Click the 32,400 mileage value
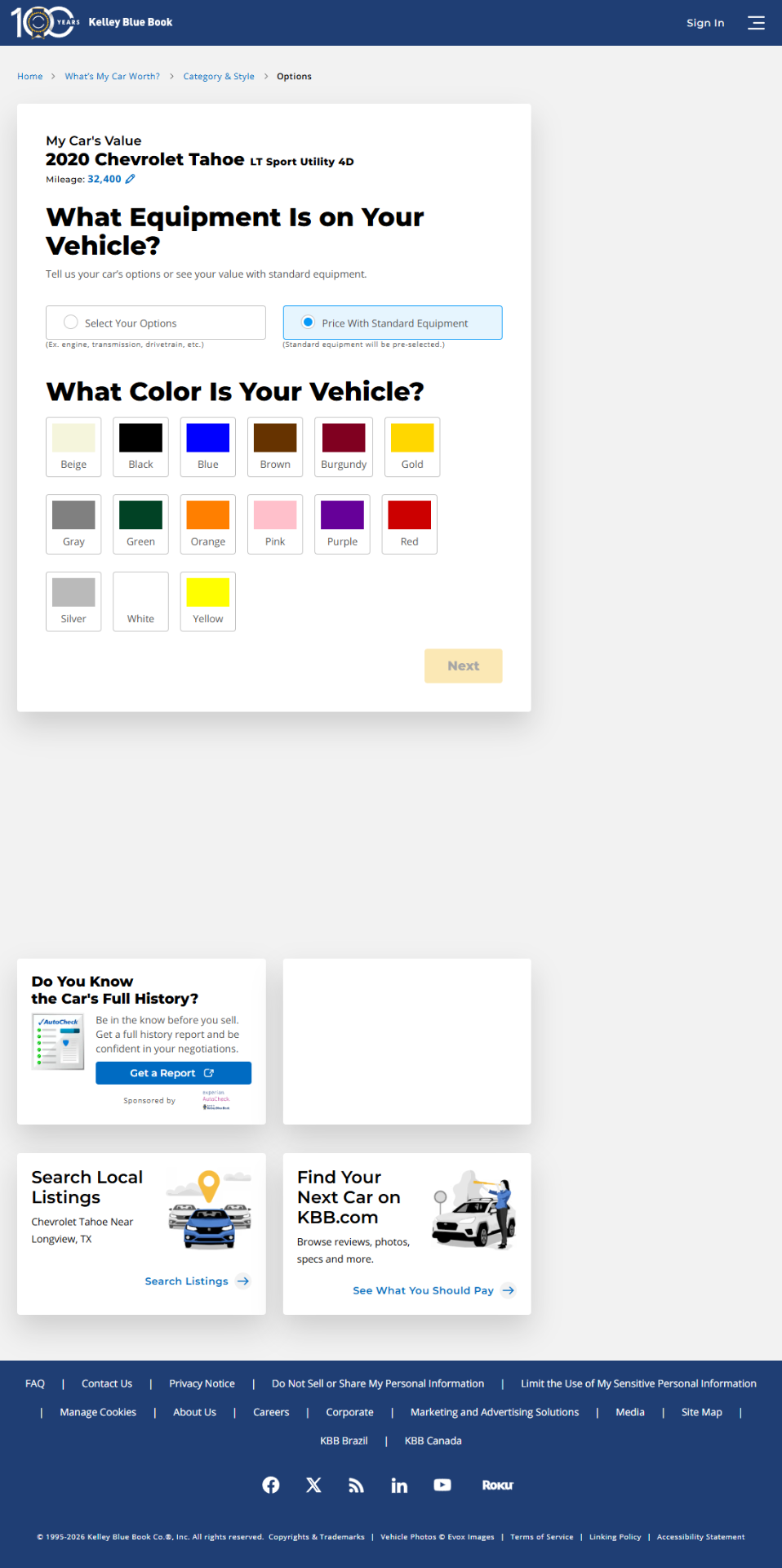This screenshot has width=782, height=1568. point(104,179)
